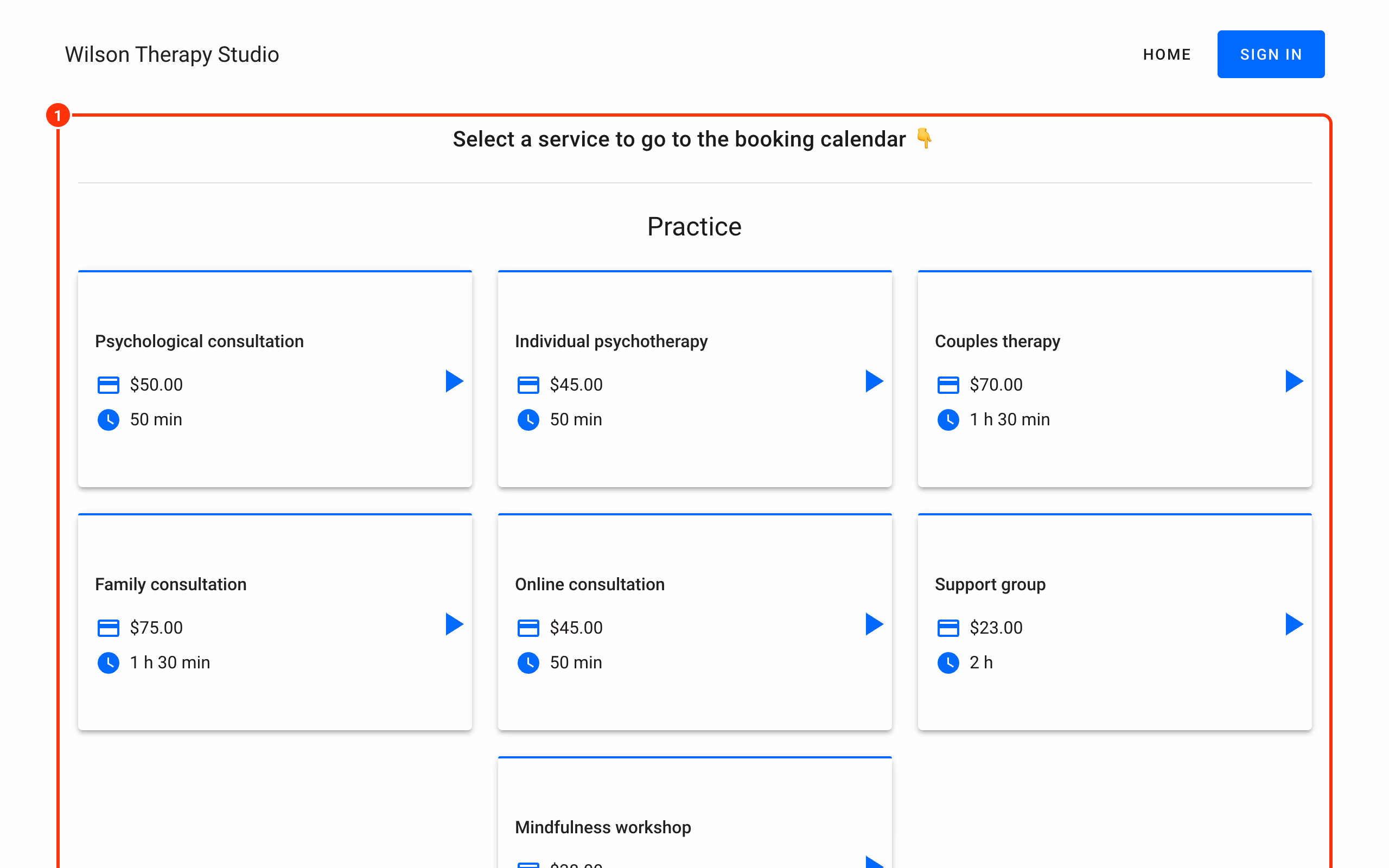Click the $70.00 price text
The width and height of the screenshot is (1389, 868).
(x=996, y=385)
